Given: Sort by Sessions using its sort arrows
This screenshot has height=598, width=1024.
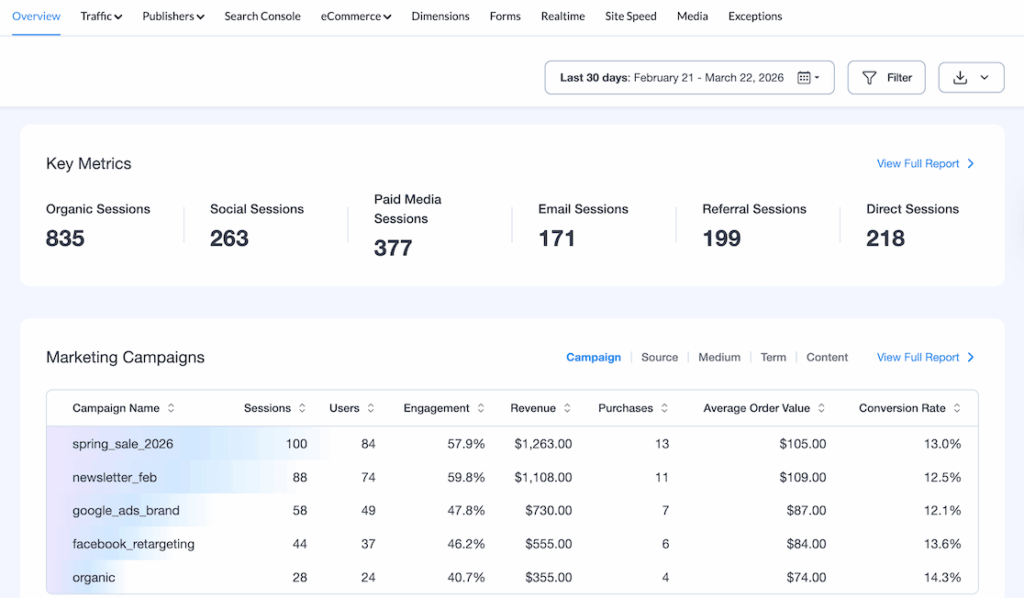Looking at the screenshot, I should tap(300, 408).
